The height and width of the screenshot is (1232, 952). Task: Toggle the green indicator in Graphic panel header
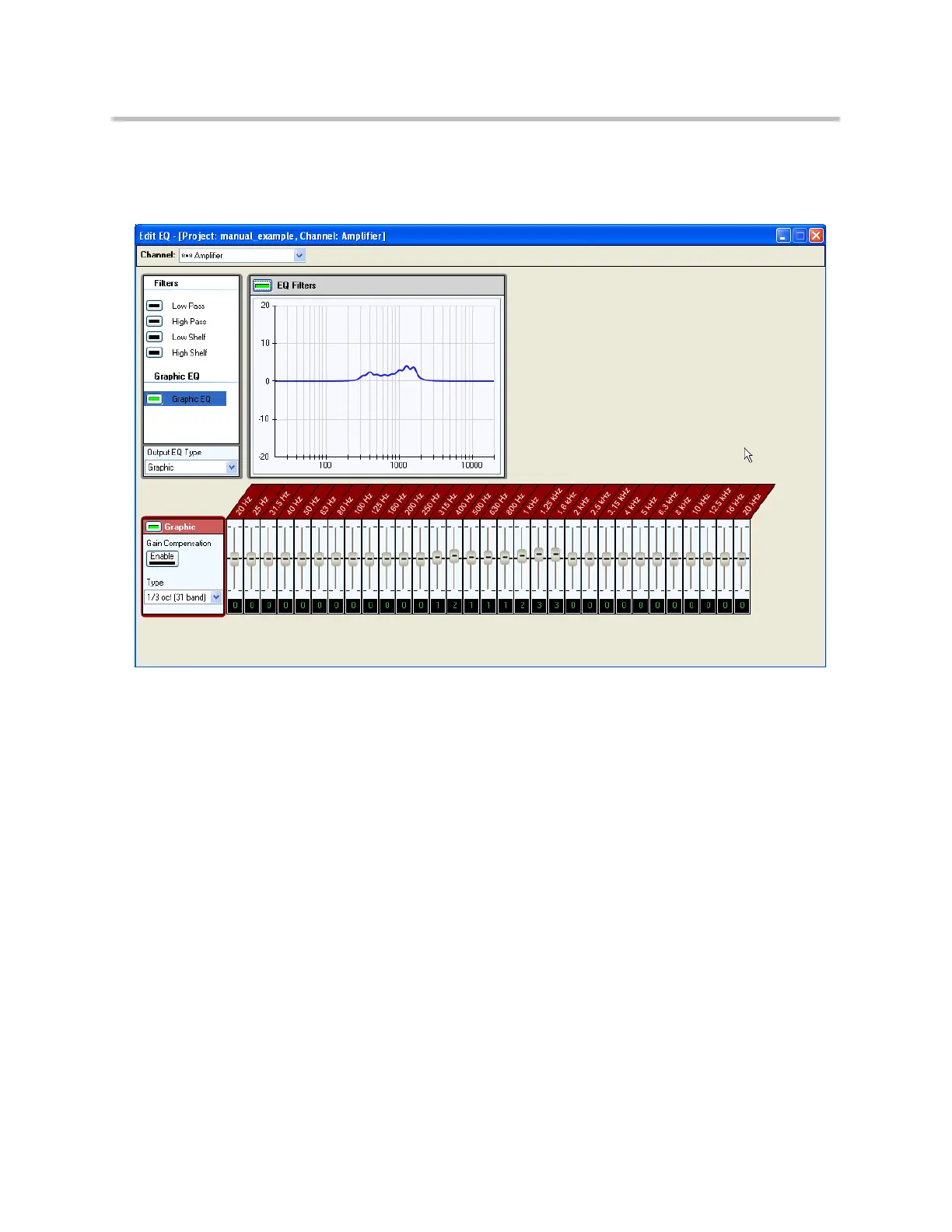154,527
